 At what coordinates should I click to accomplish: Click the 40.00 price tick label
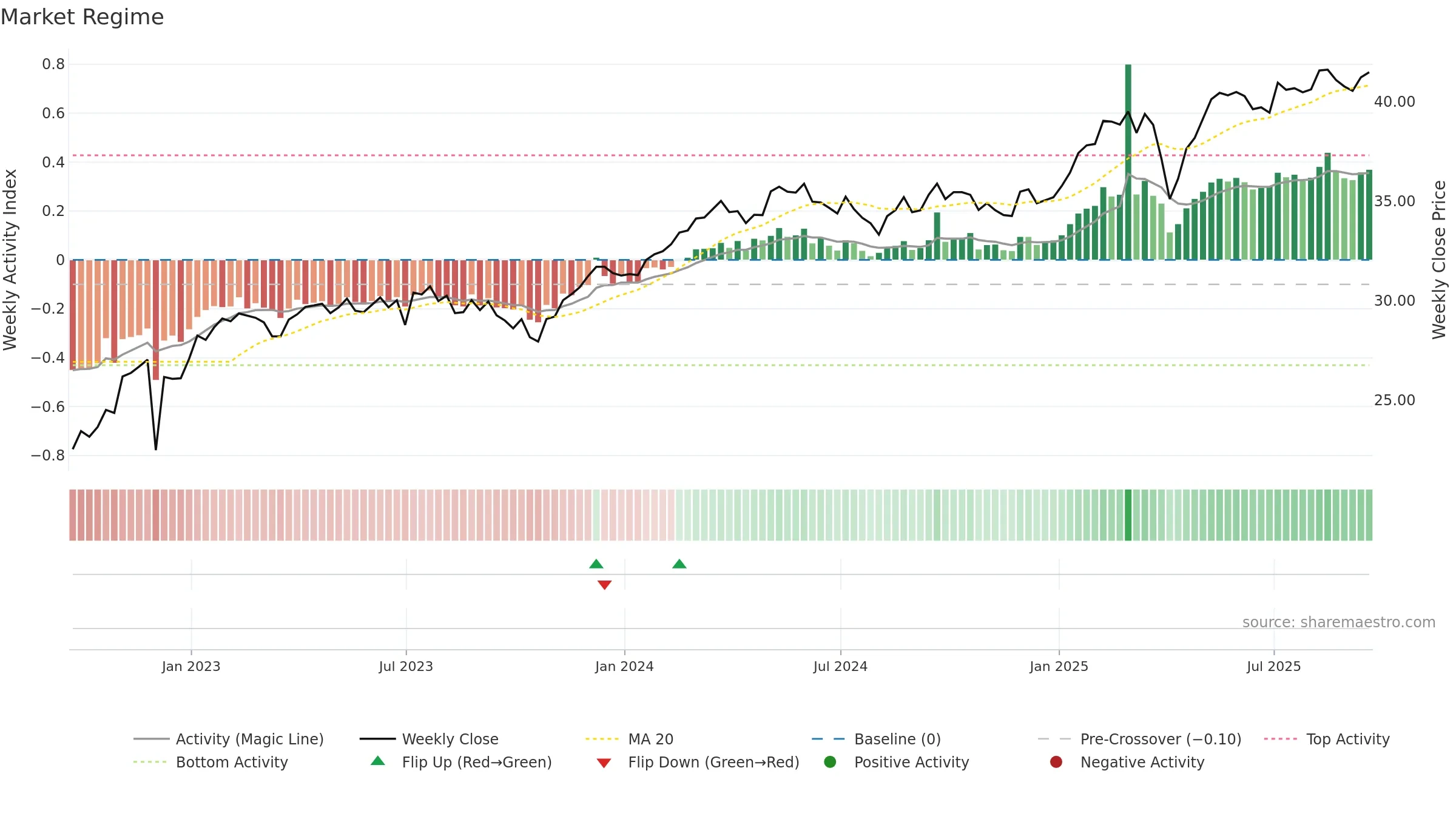click(1394, 102)
